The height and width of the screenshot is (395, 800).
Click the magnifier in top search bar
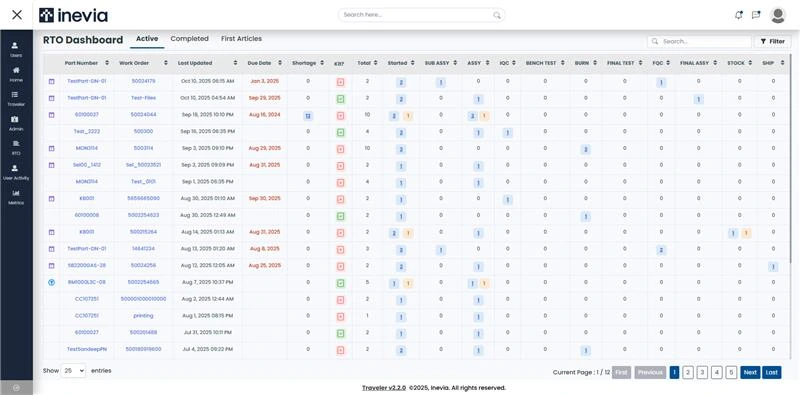pyautogui.click(x=496, y=15)
